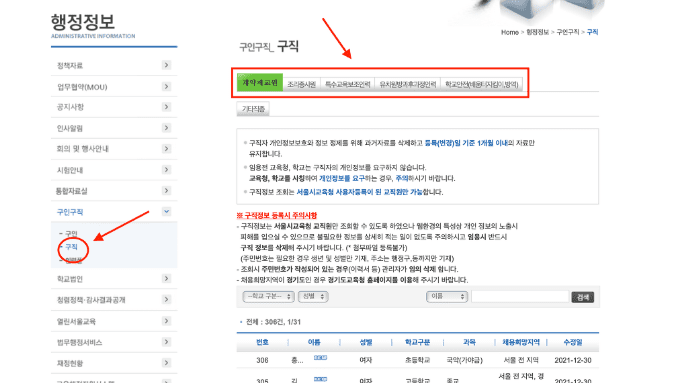Viewport: 694px width, 383px height.
Task: Collapse the 구인구직 section down-arrow
Action: point(166,212)
